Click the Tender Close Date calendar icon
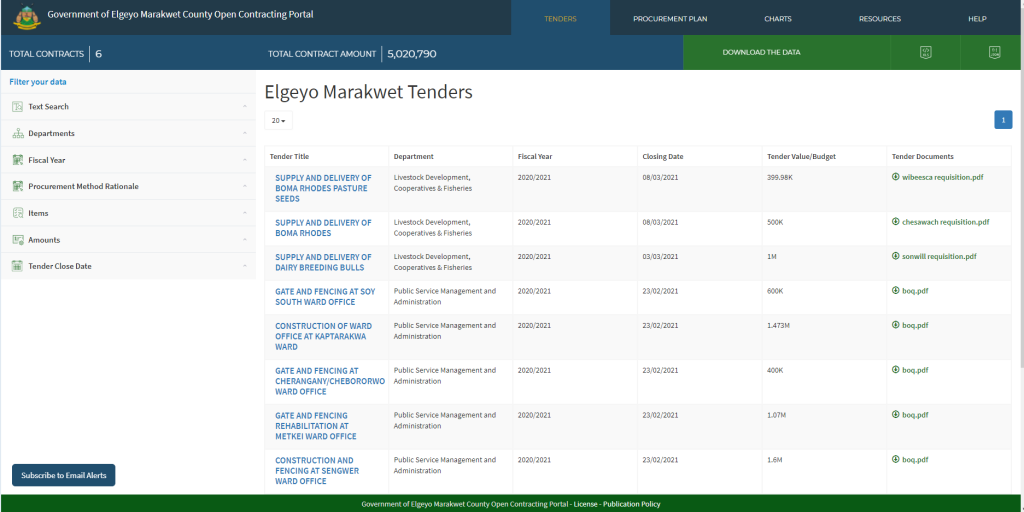Viewport: 1024px width, 512px height. coord(17,266)
